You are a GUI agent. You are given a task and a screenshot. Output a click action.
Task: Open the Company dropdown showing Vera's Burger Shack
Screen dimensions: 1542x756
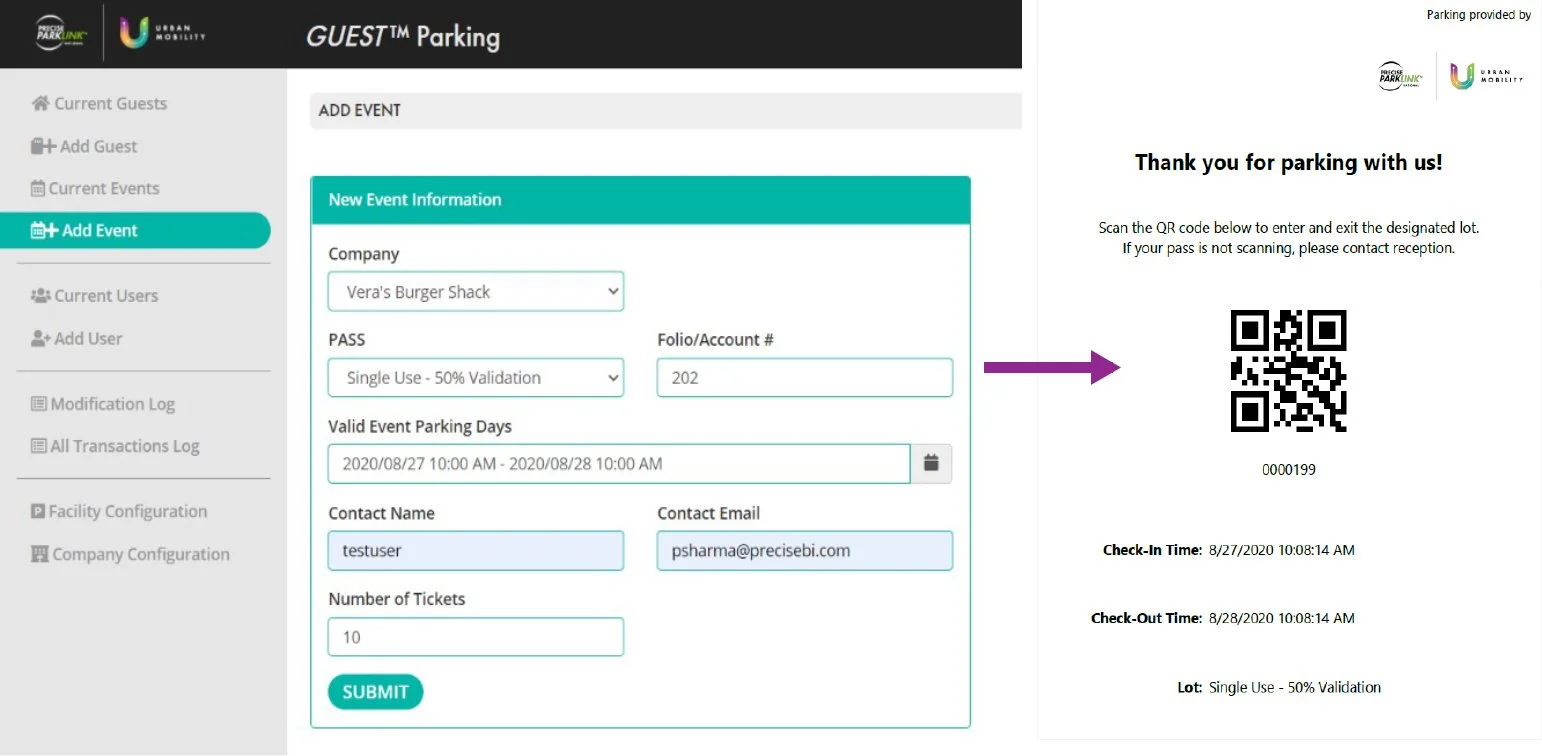[476, 292]
